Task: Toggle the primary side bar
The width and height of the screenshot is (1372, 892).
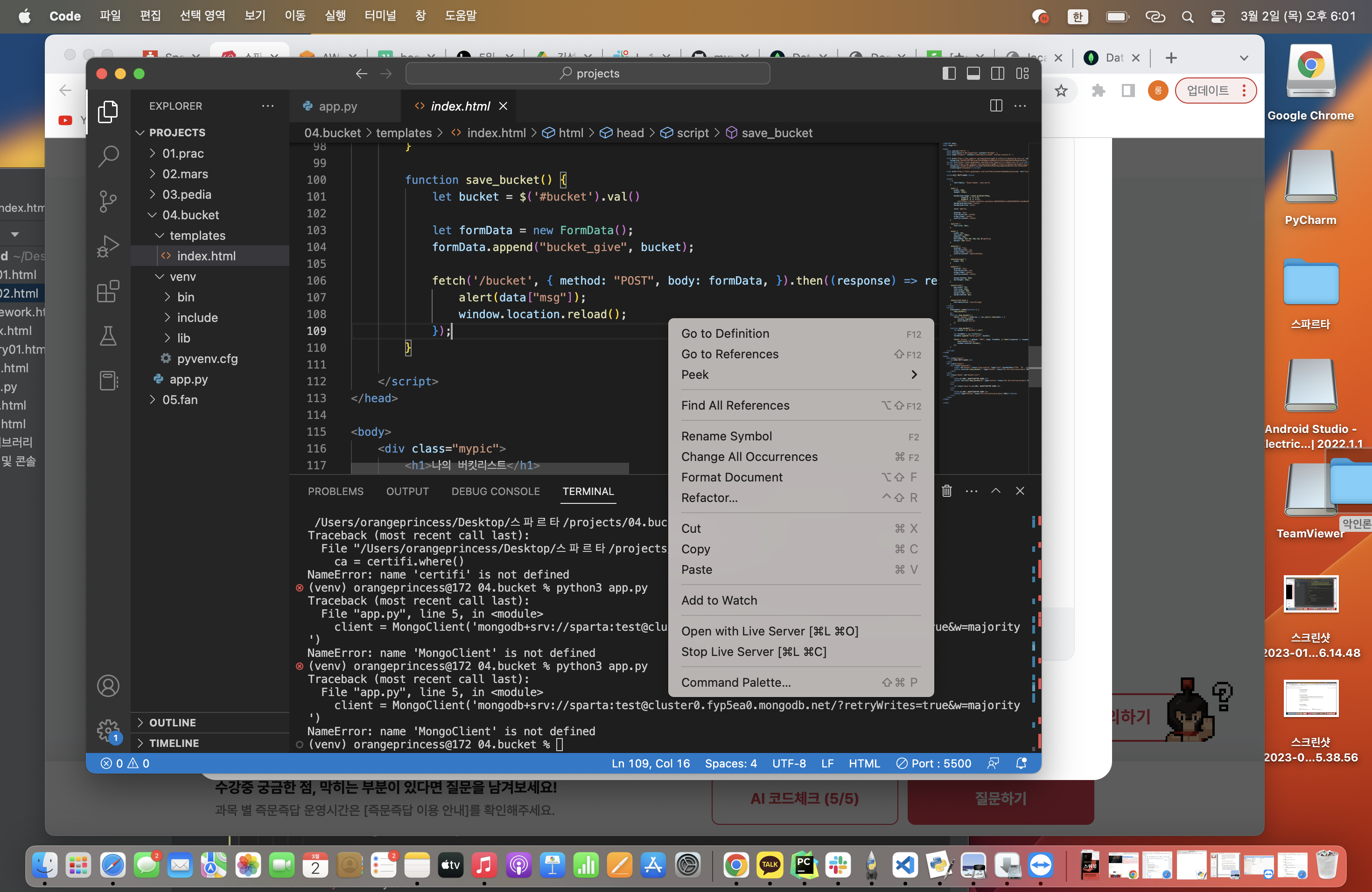Action: (949, 74)
